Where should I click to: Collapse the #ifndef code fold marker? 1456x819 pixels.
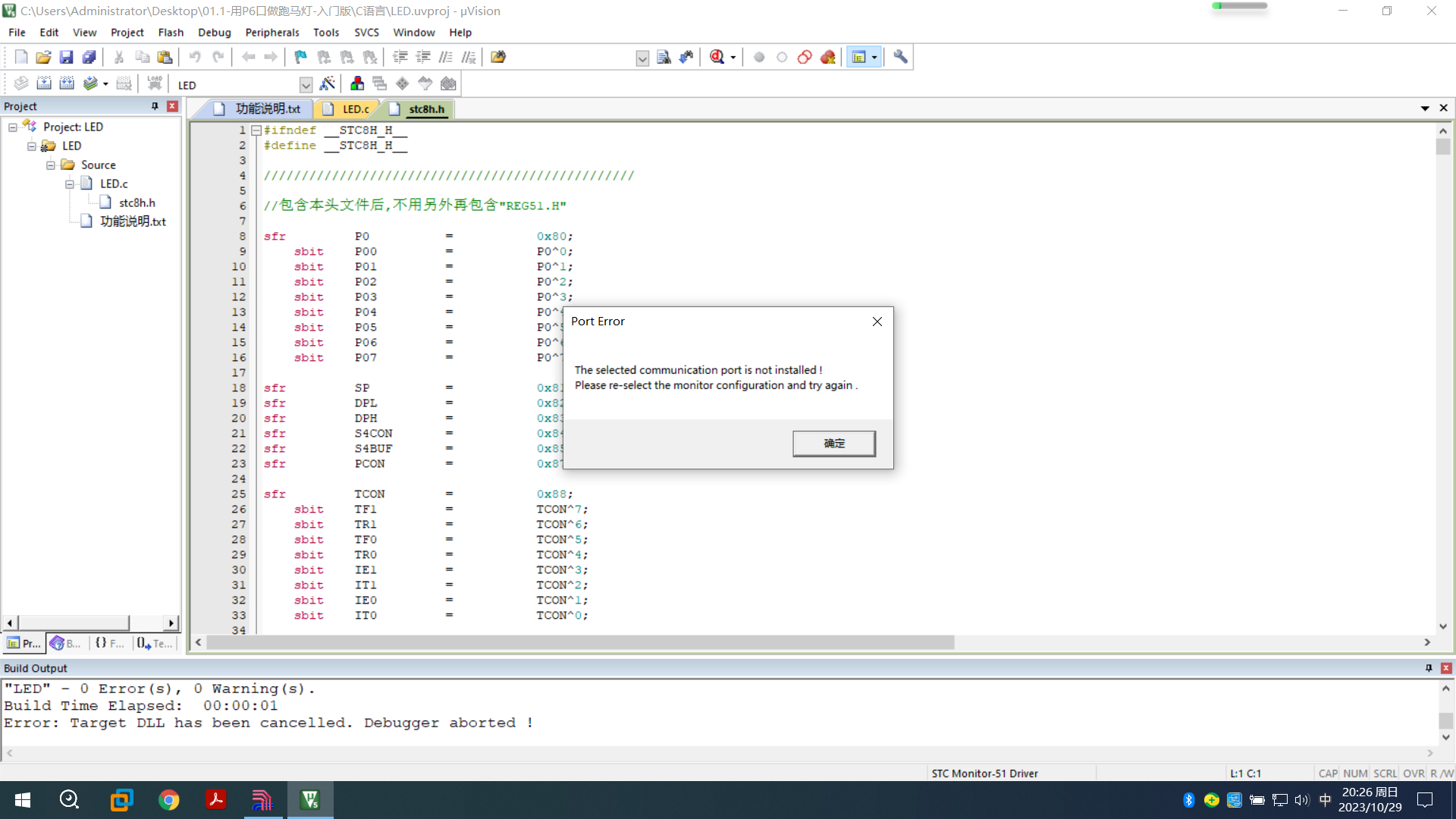tap(256, 130)
